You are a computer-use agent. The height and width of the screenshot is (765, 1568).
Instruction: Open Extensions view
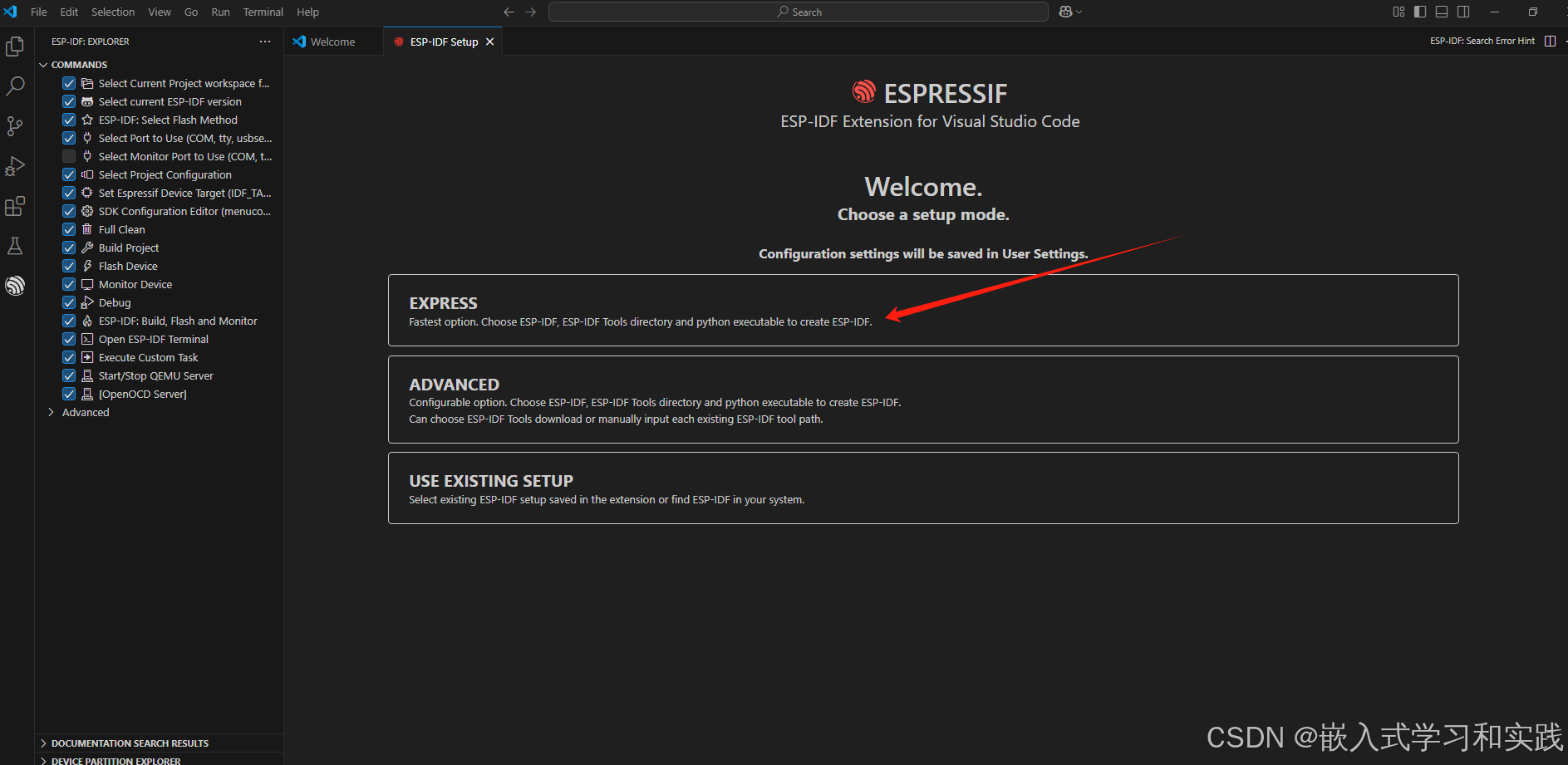[15, 206]
